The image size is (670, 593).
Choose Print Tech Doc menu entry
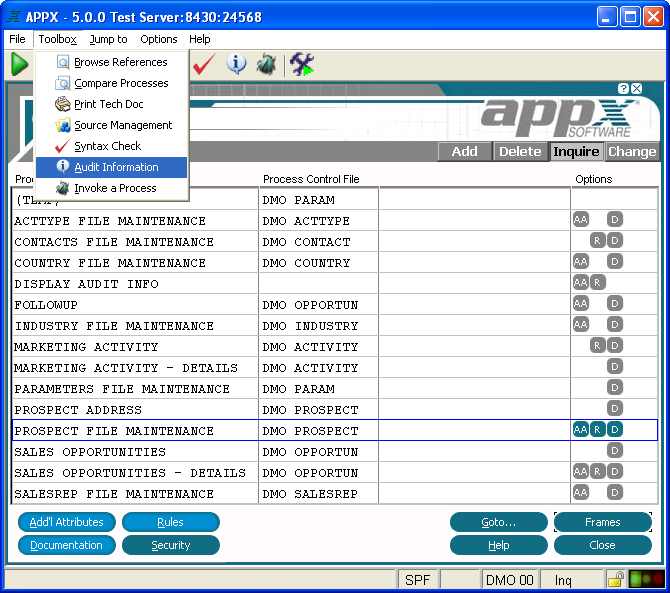pyautogui.click(x=112, y=104)
